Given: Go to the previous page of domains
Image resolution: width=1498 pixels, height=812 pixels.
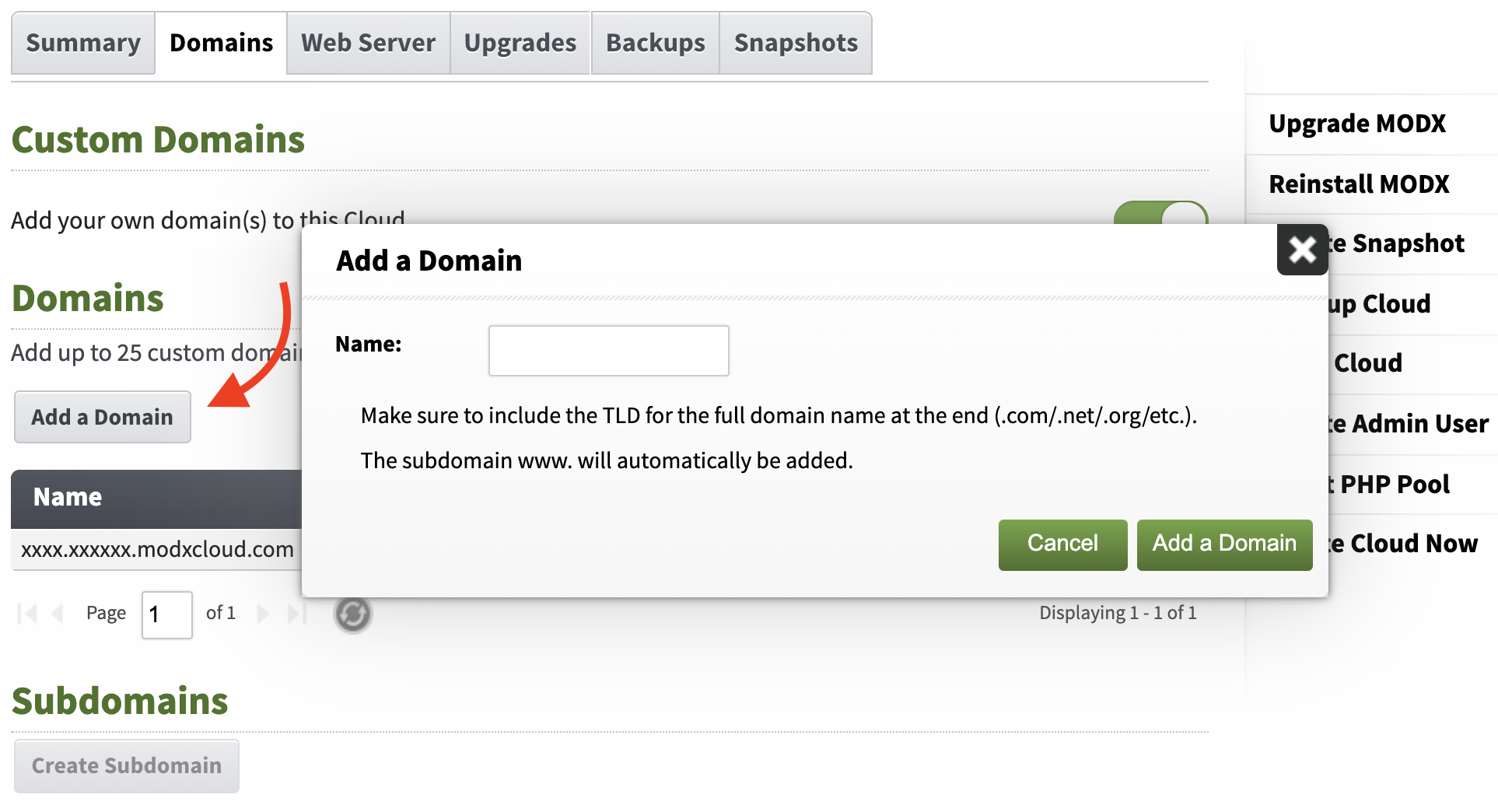Looking at the screenshot, I should click(x=58, y=614).
